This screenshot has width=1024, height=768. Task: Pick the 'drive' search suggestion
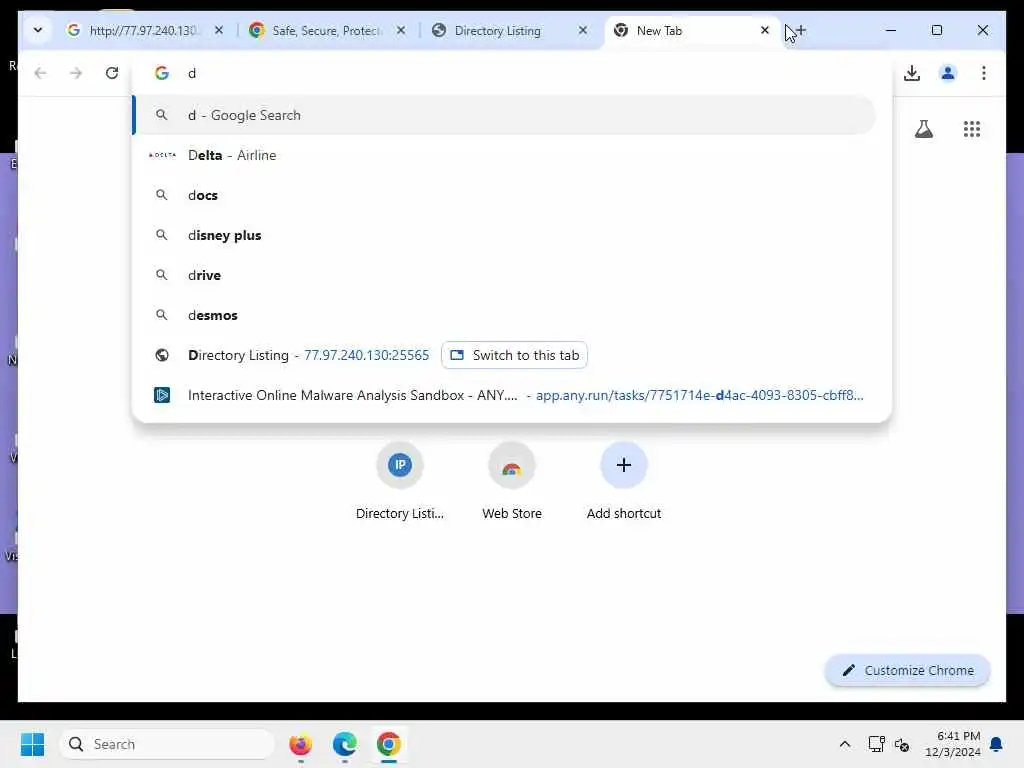[504, 275]
